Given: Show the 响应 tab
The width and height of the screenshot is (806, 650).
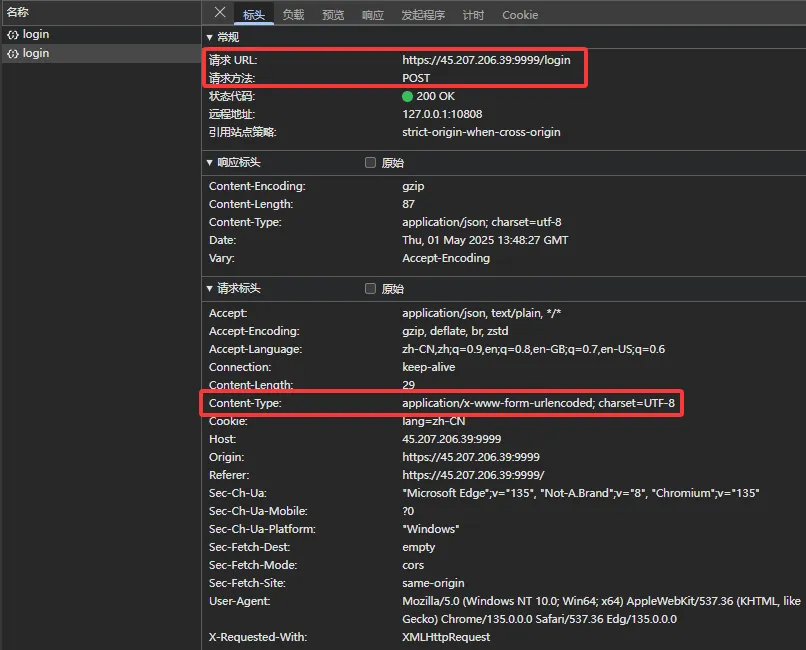Looking at the screenshot, I should click(373, 15).
